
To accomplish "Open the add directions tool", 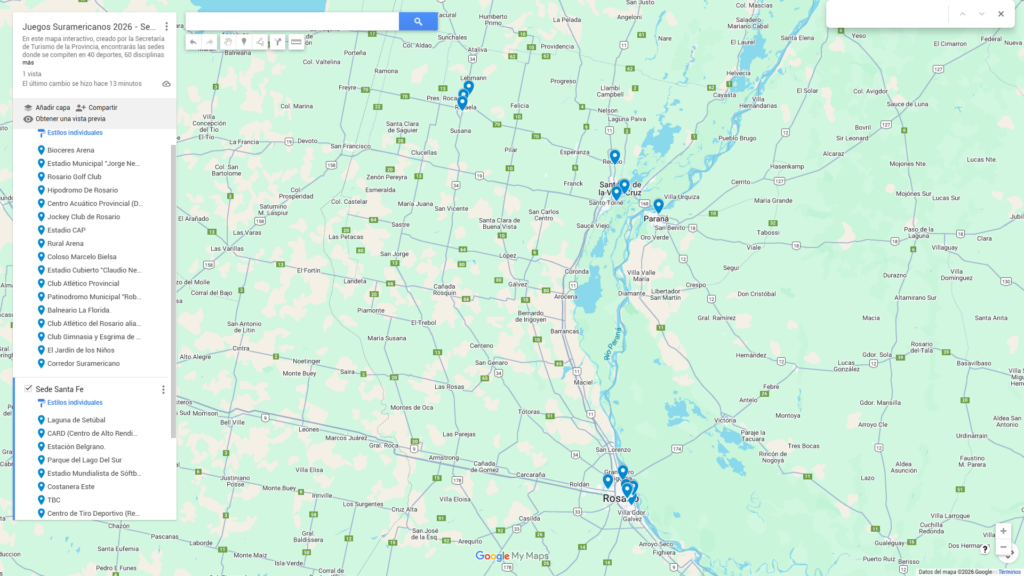I will [278, 42].
